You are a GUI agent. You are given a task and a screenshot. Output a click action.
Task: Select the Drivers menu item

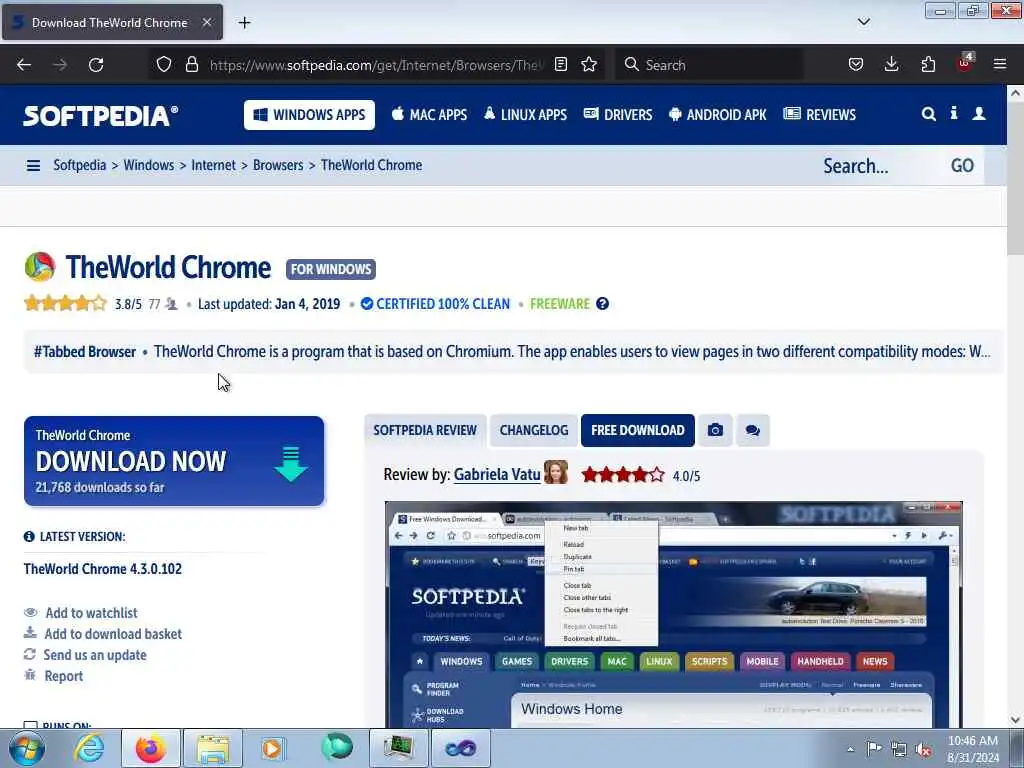click(x=618, y=115)
